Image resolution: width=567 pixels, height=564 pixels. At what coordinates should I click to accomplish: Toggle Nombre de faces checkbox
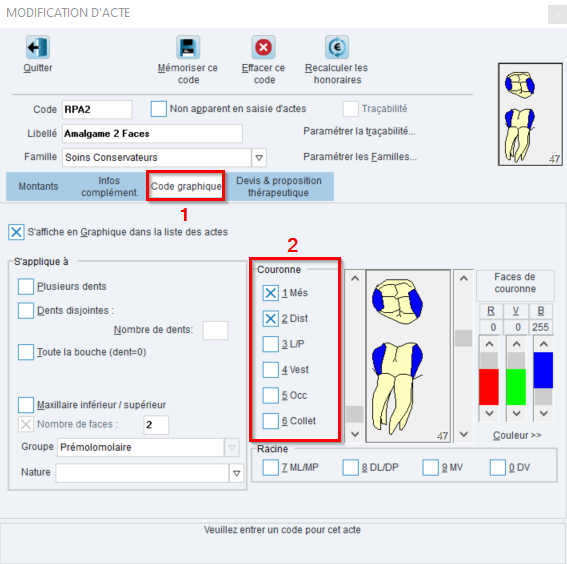[x=26, y=424]
